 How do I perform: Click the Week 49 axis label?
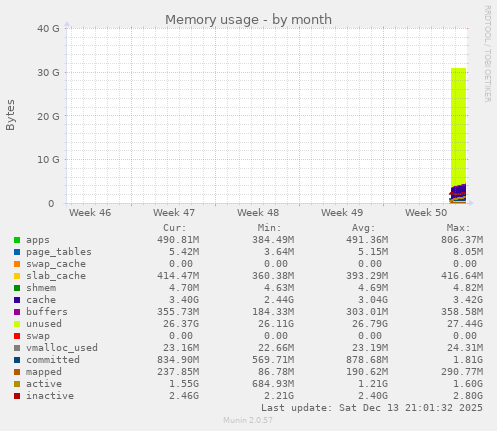(342, 213)
